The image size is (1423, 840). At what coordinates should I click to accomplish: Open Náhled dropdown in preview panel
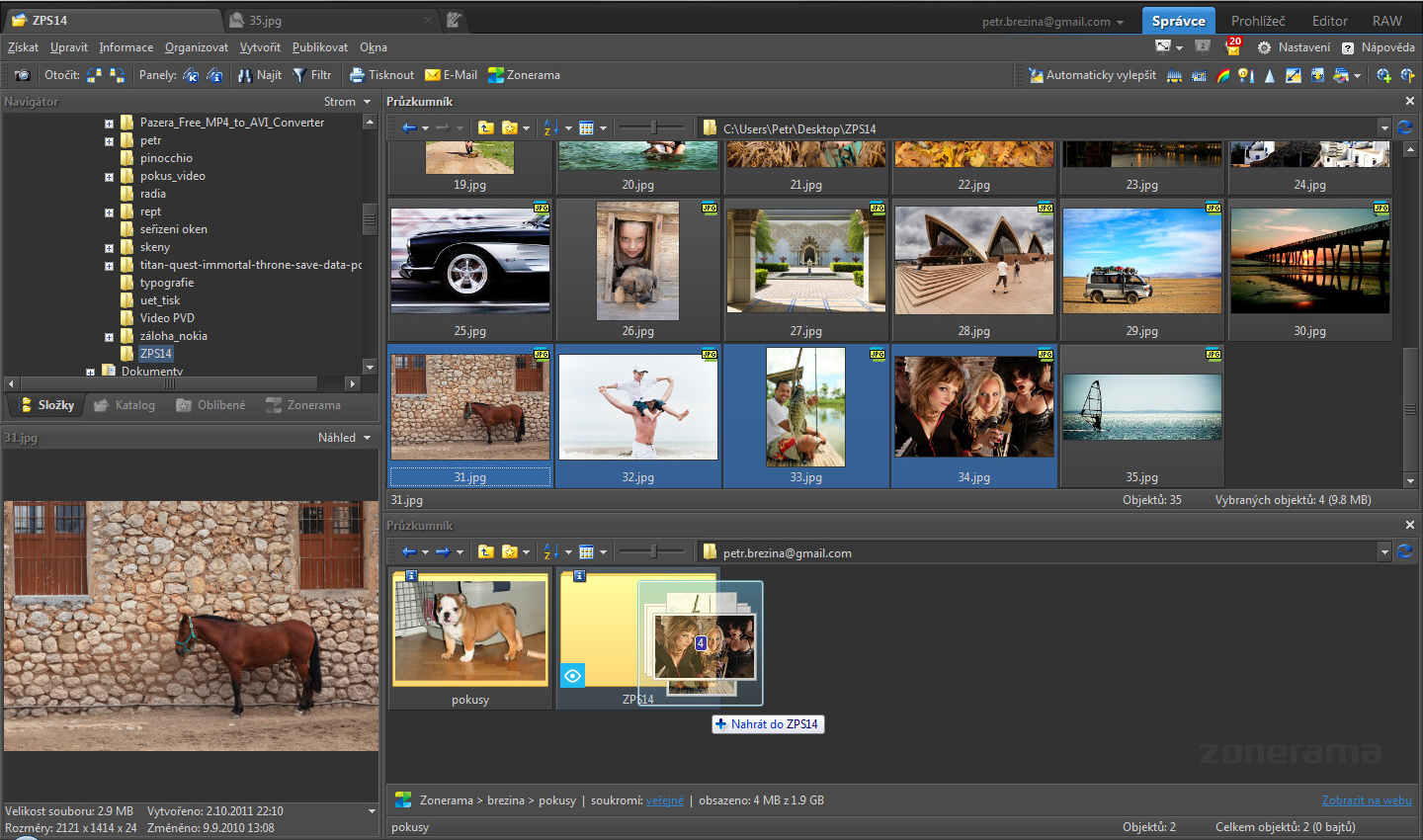click(344, 438)
